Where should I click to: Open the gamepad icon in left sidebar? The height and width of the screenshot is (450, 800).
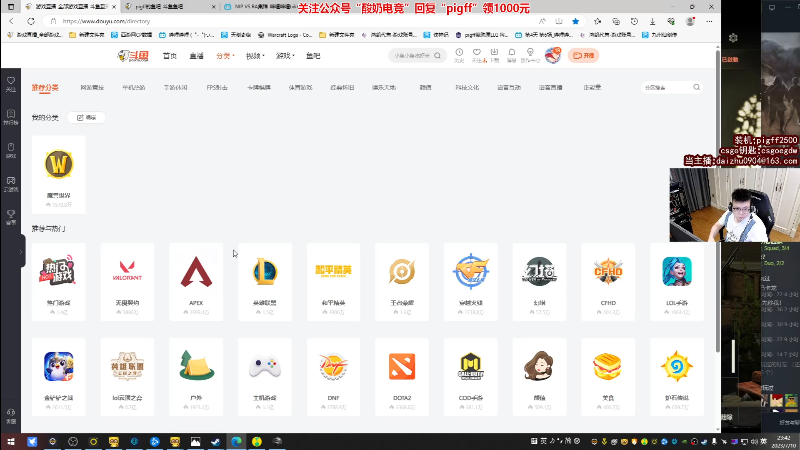click(11, 184)
